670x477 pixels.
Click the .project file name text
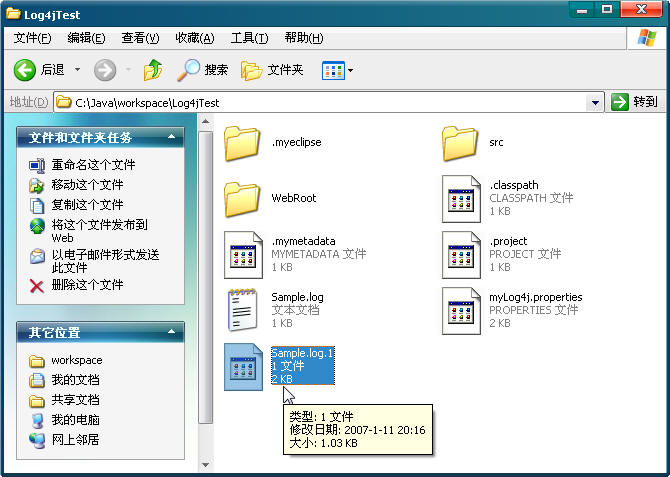click(508, 241)
